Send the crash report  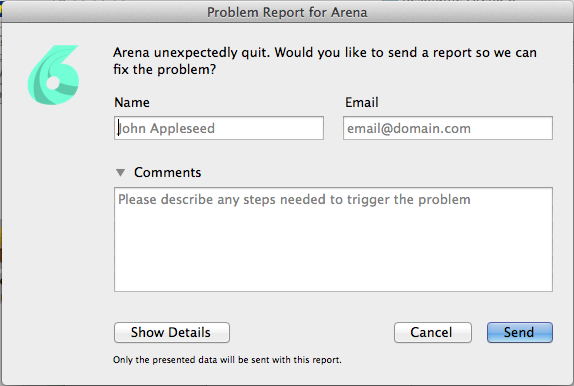[520, 333]
